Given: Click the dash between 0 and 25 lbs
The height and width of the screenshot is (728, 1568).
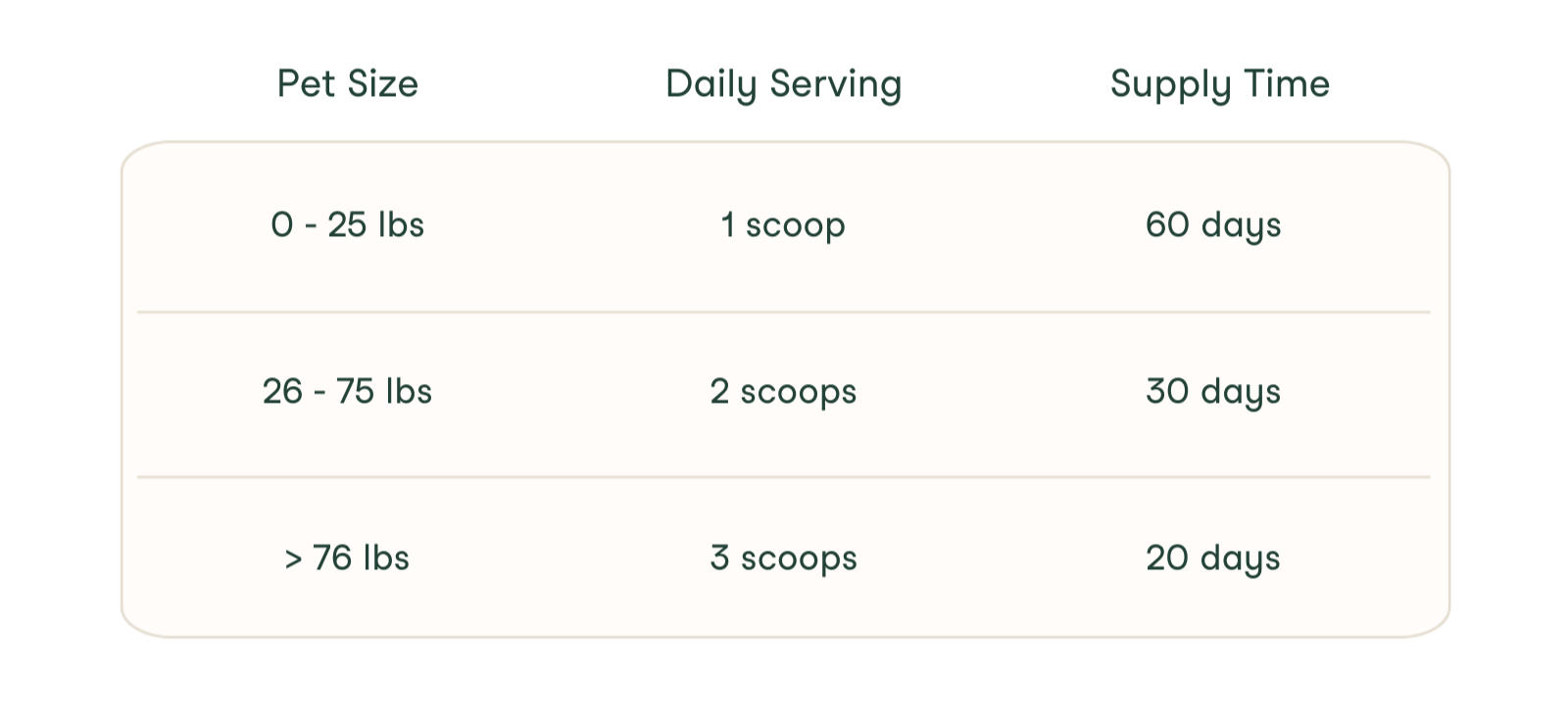Looking at the screenshot, I should [311, 226].
